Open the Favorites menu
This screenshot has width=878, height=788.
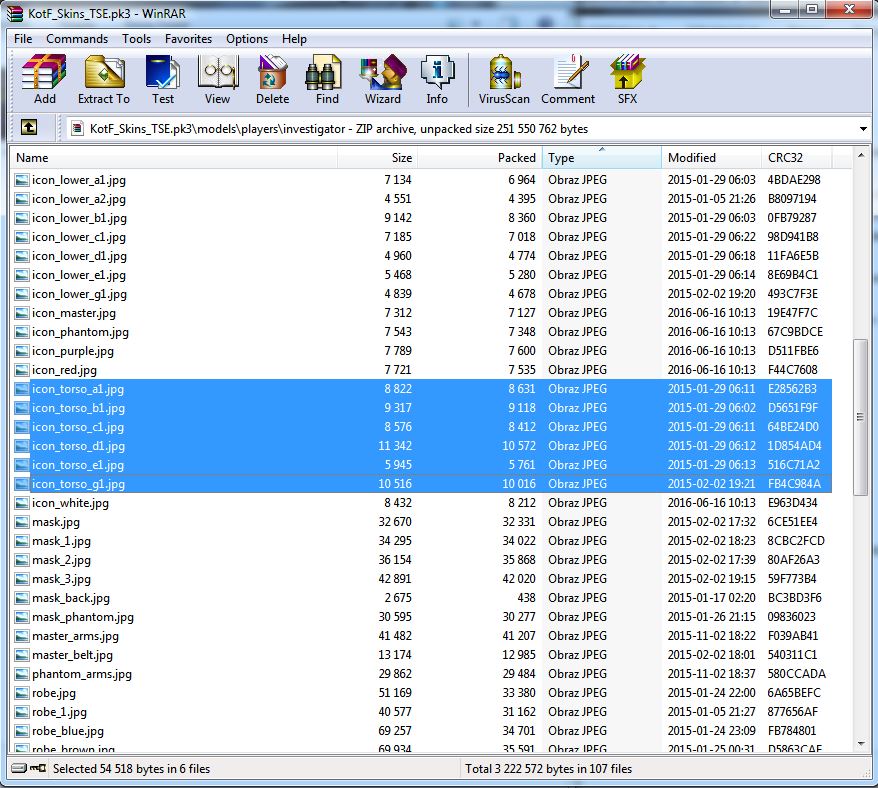tap(188, 39)
